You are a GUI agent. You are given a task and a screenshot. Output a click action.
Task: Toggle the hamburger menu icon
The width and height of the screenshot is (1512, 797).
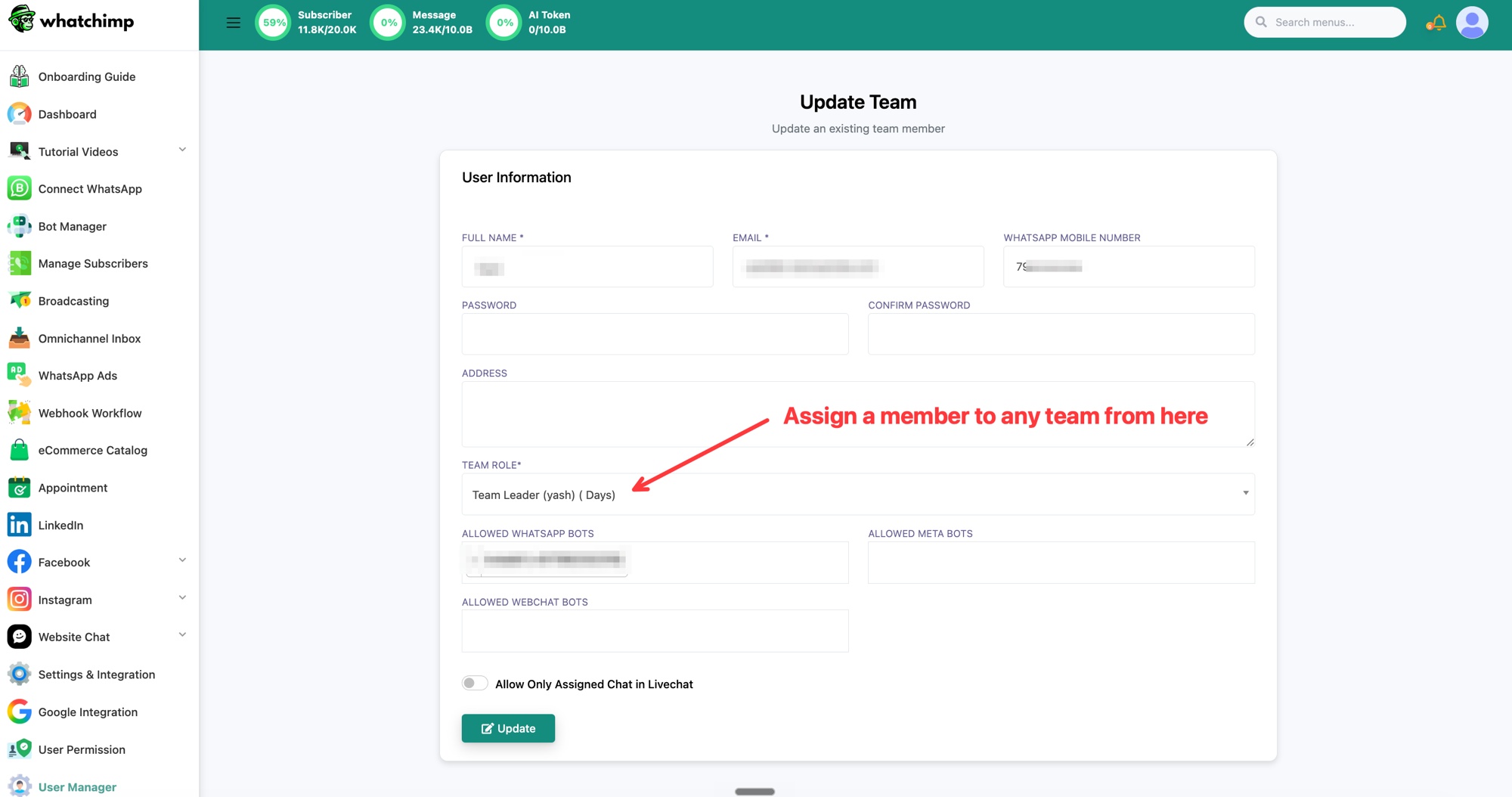[233, 23]
